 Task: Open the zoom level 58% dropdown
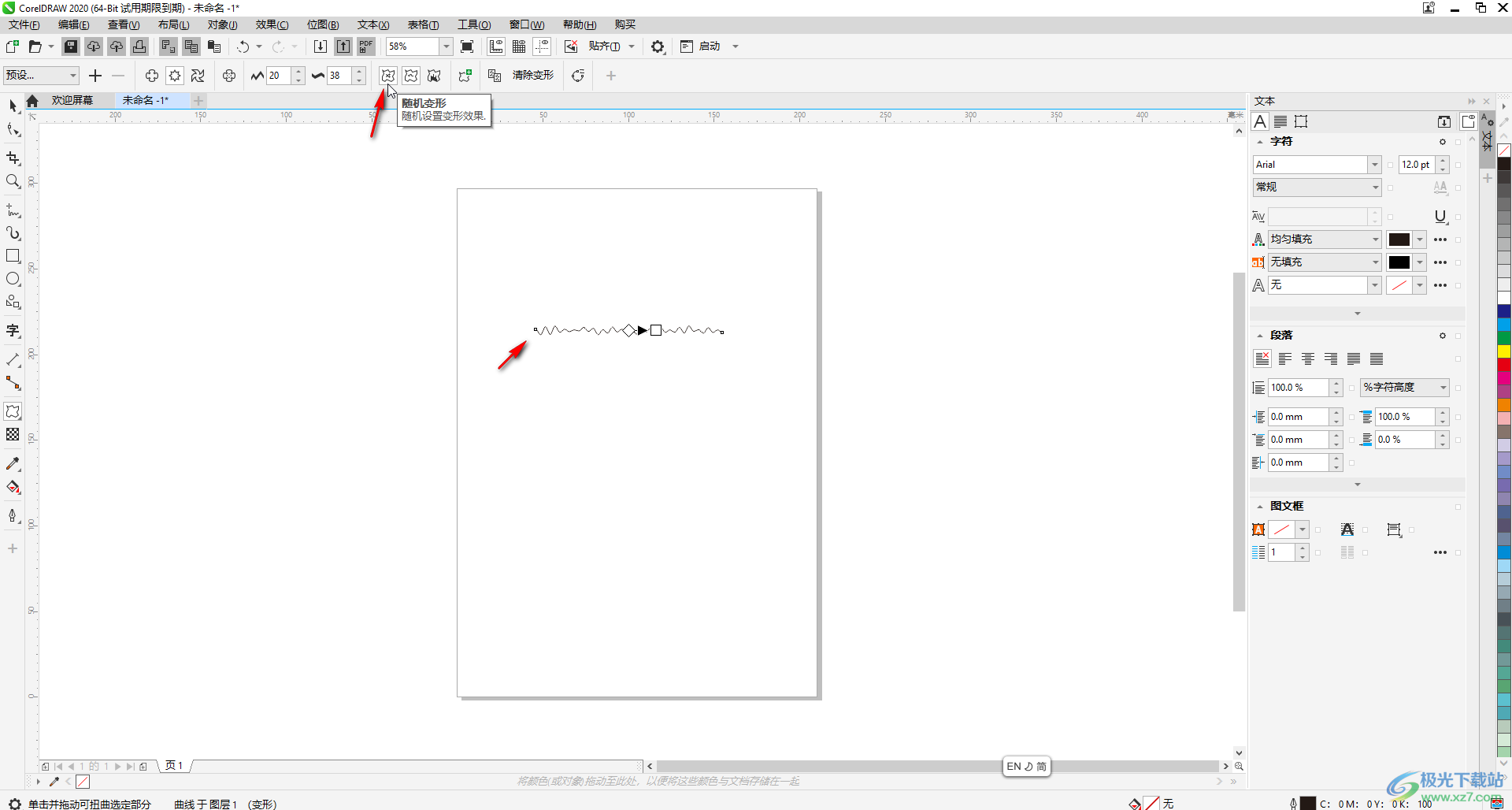(x=446, y=46)
